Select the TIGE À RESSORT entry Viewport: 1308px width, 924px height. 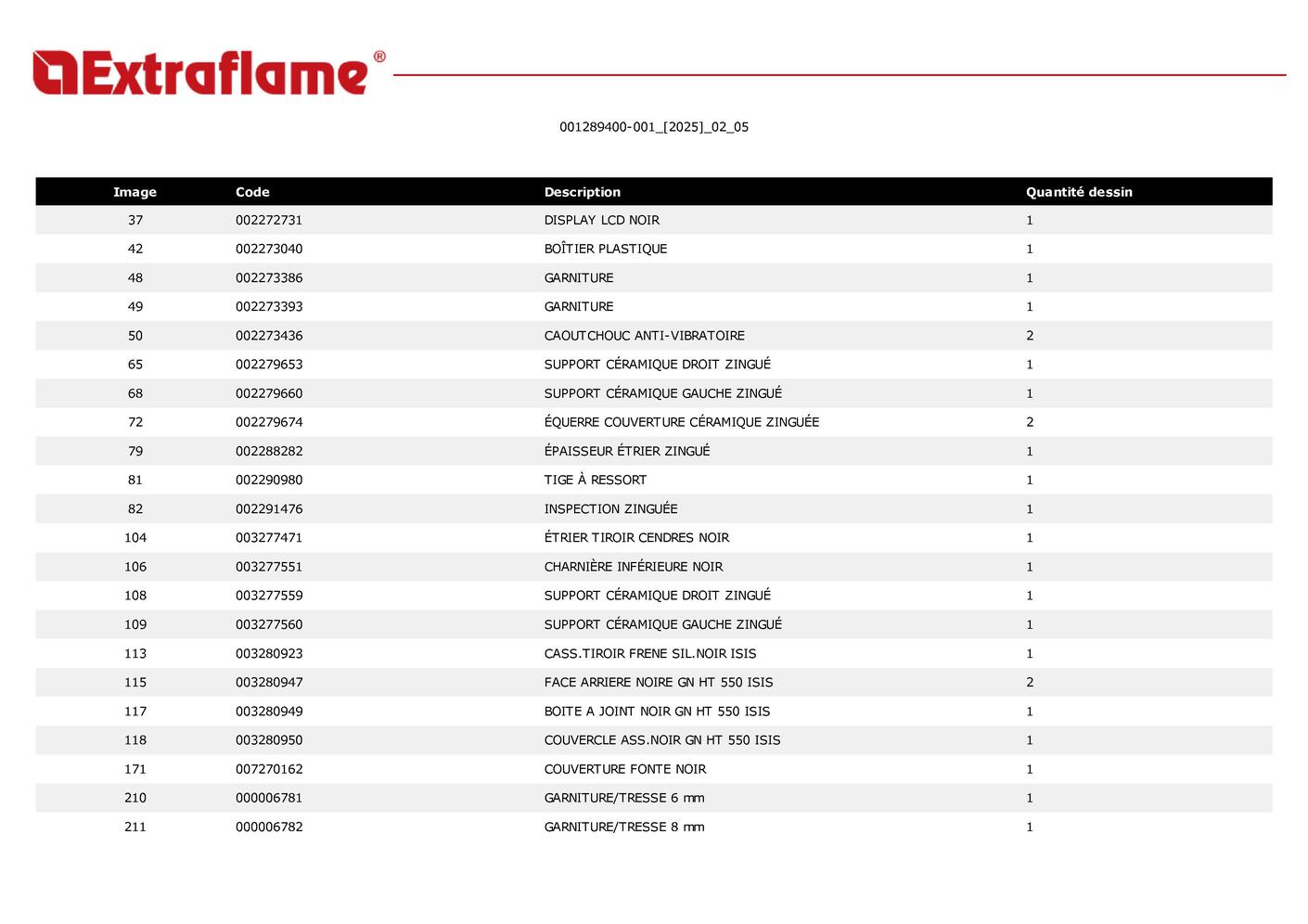[595, 481]
